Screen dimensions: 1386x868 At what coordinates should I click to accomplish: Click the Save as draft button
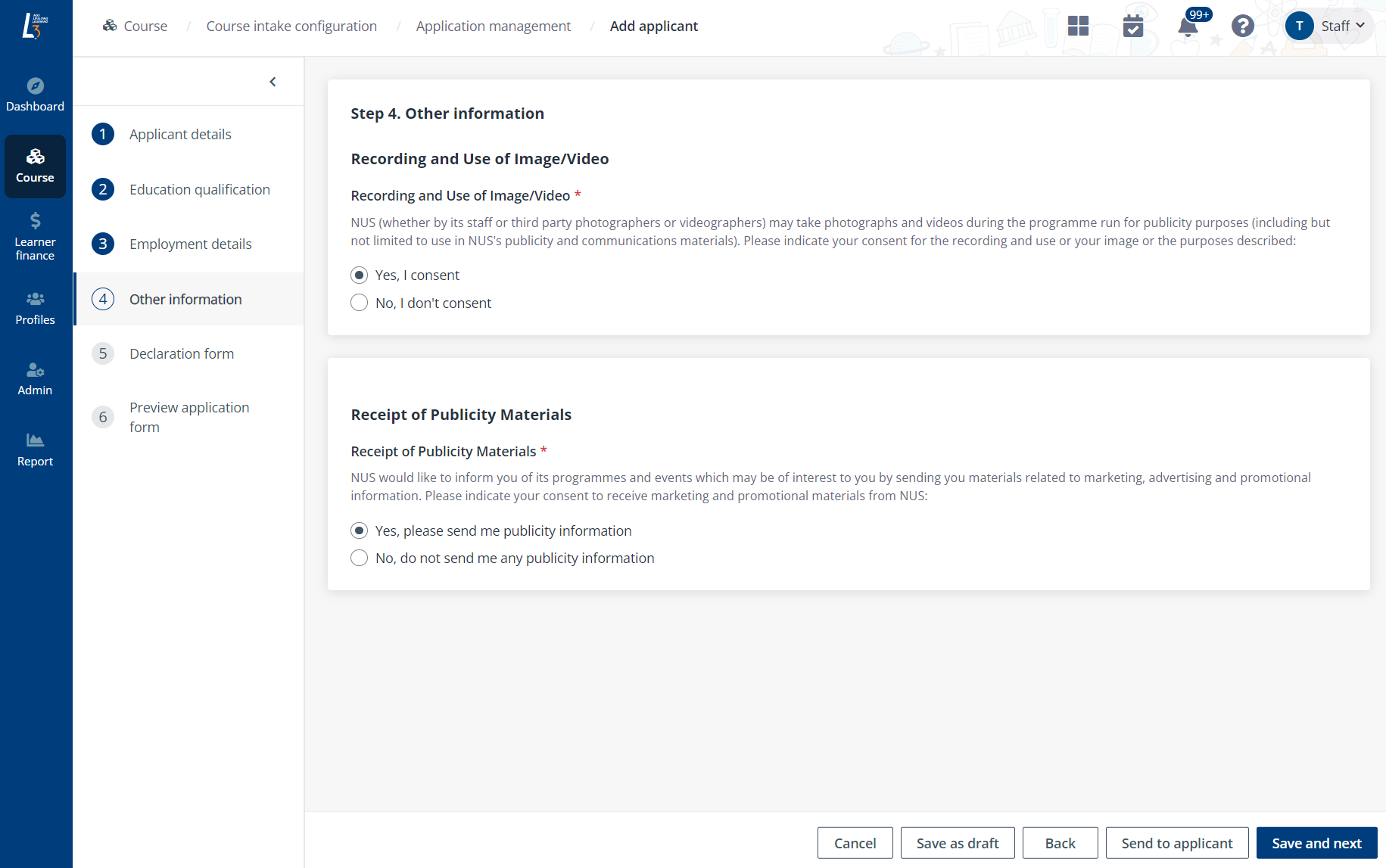tap(957, 843)
